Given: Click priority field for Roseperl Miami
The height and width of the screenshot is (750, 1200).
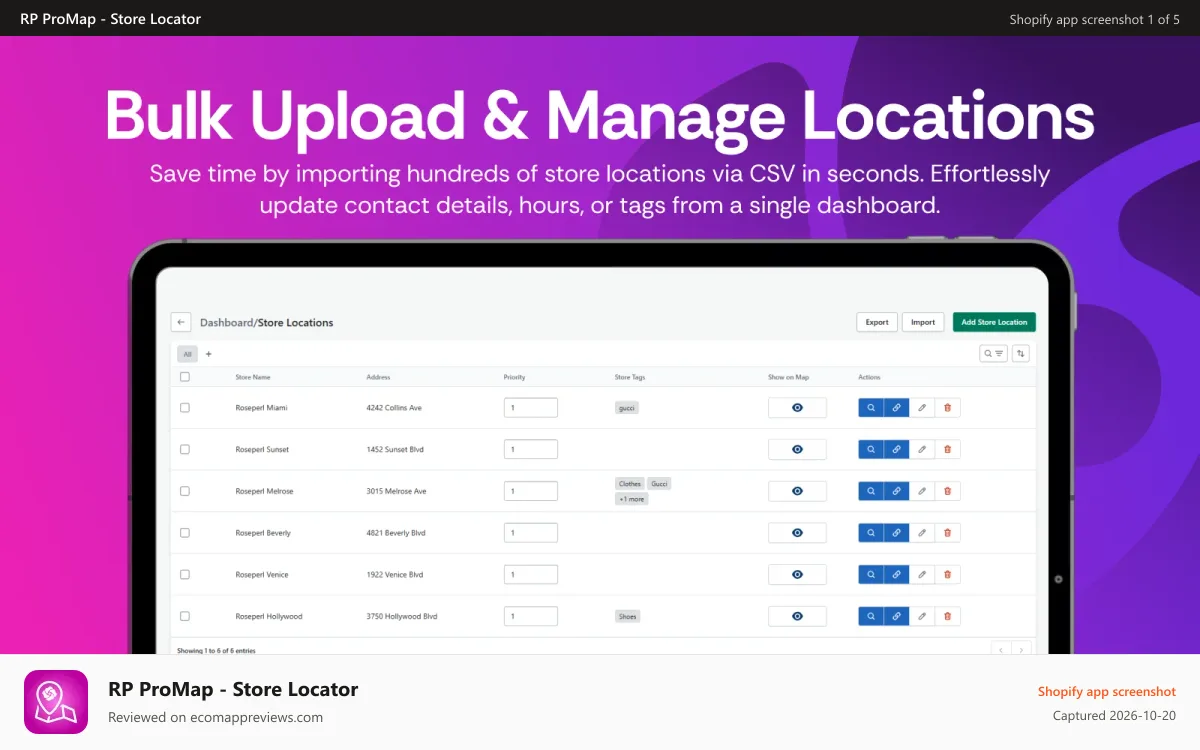Looking at the screenshot, I should pos(531,408).
